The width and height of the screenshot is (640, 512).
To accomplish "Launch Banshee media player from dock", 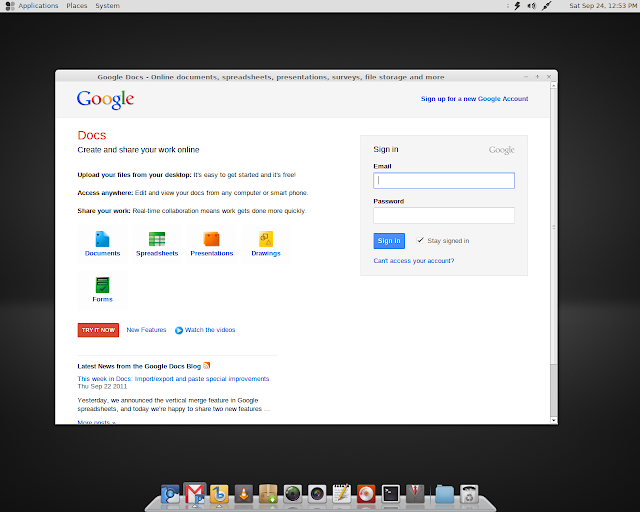I will pos(219,494).
